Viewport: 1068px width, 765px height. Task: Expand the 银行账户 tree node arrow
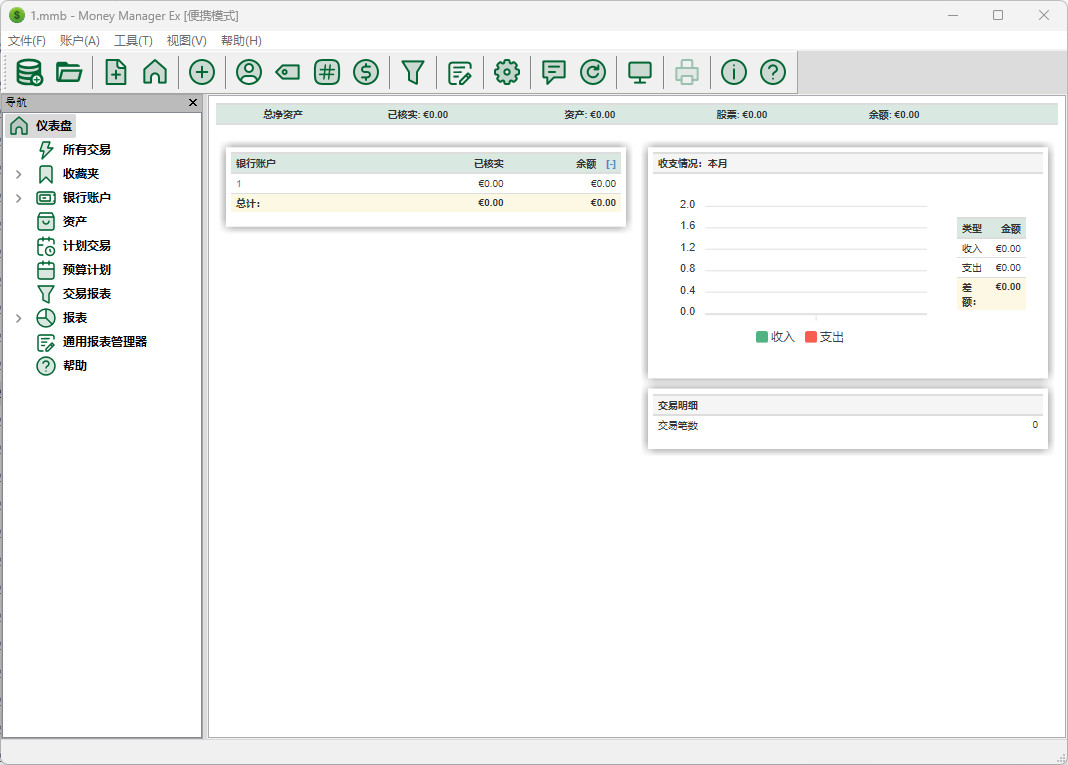pyautogui.click(x=18, y=198)
